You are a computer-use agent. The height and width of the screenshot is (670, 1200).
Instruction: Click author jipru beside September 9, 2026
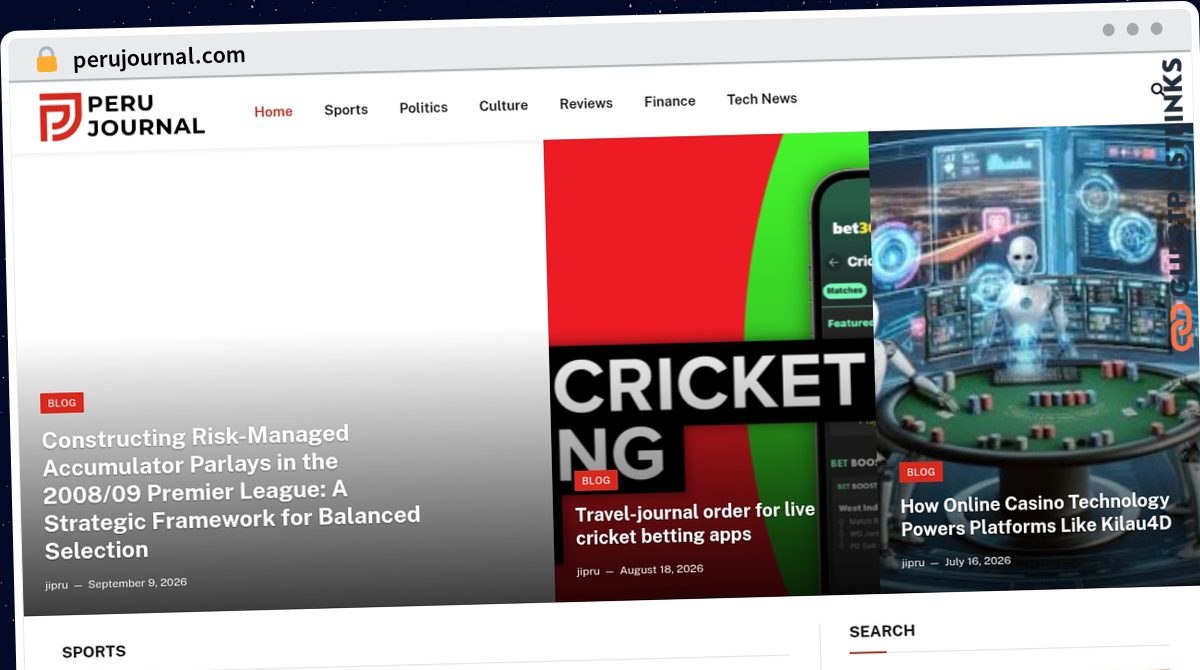(57, 585)
